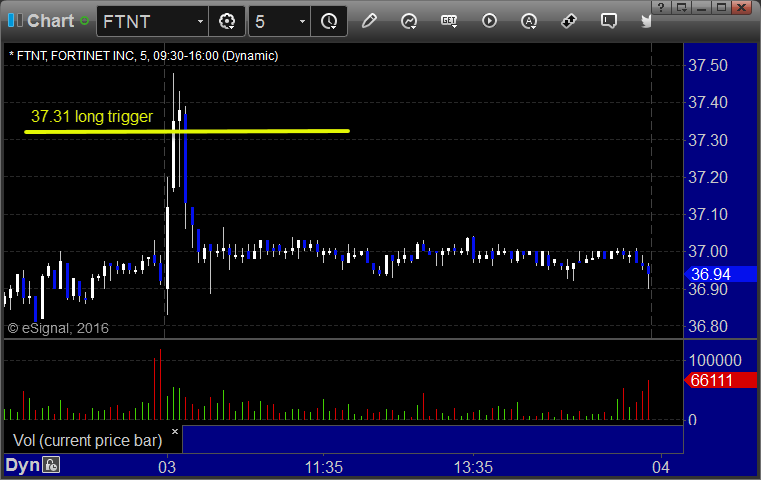
Task: Open the alerts circled-A icon
Action: pyautogui.click(x=529, y=21)
